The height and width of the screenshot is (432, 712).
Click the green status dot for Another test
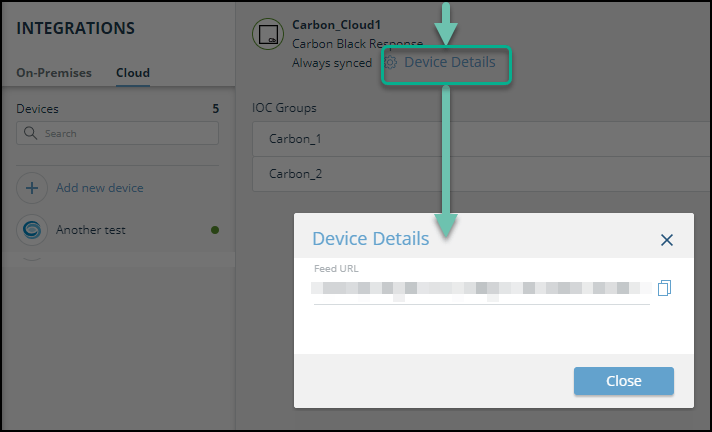214,230
